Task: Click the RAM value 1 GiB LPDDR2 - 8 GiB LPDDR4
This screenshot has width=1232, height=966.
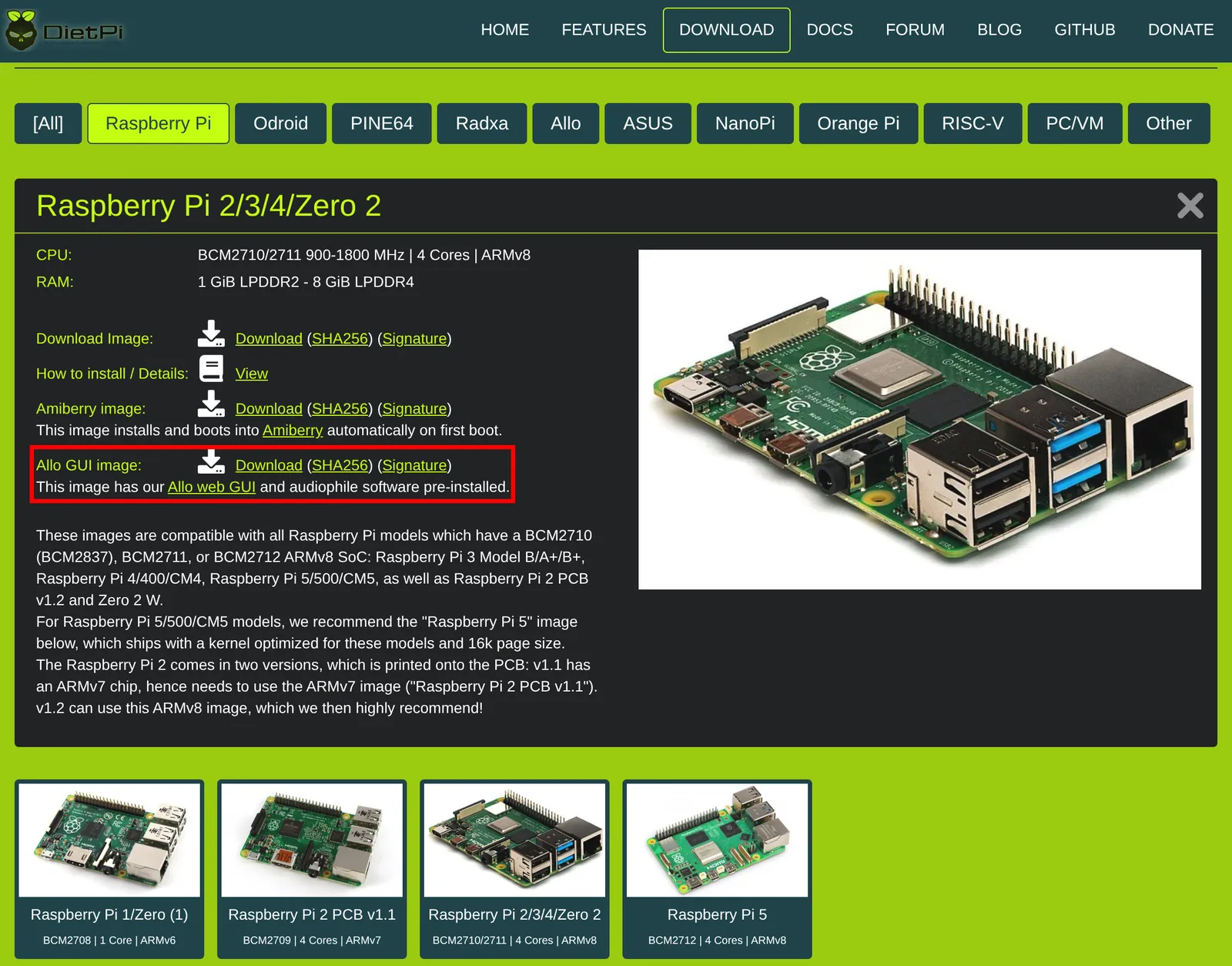Action: tap(306, 282)
